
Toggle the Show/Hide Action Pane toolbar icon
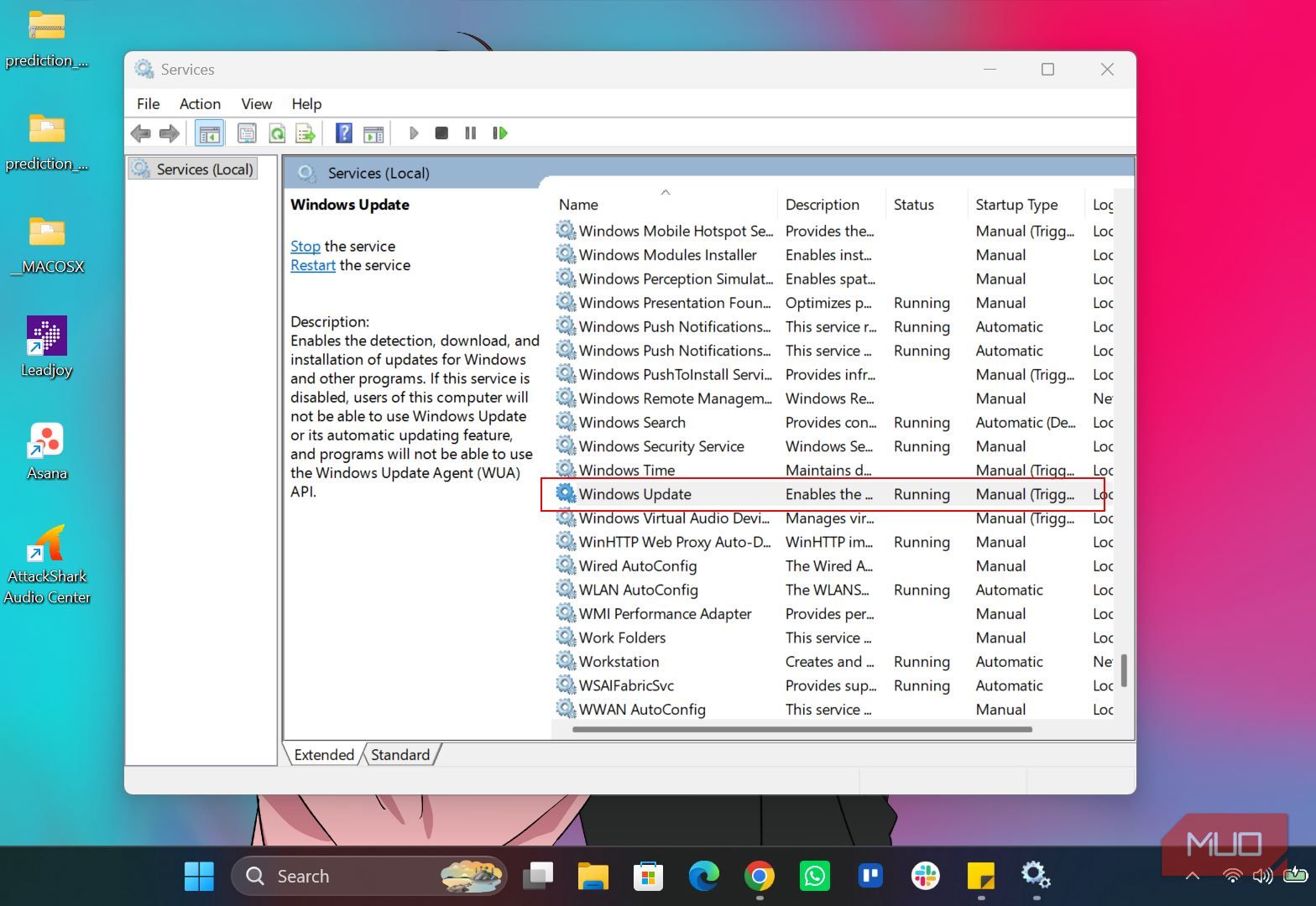pos(373,133)
